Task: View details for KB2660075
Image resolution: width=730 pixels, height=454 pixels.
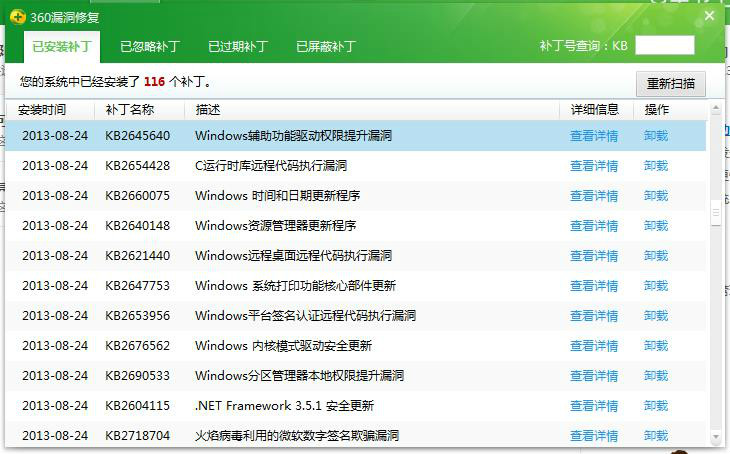Action: pos(594,196)
